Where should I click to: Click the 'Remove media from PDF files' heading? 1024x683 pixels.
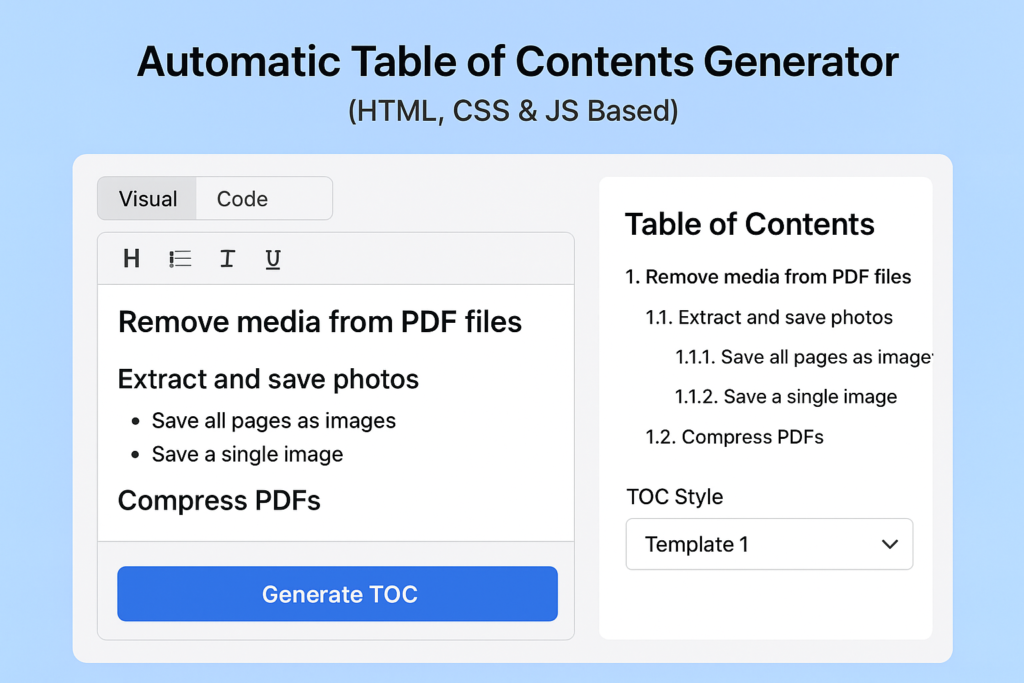320,322
